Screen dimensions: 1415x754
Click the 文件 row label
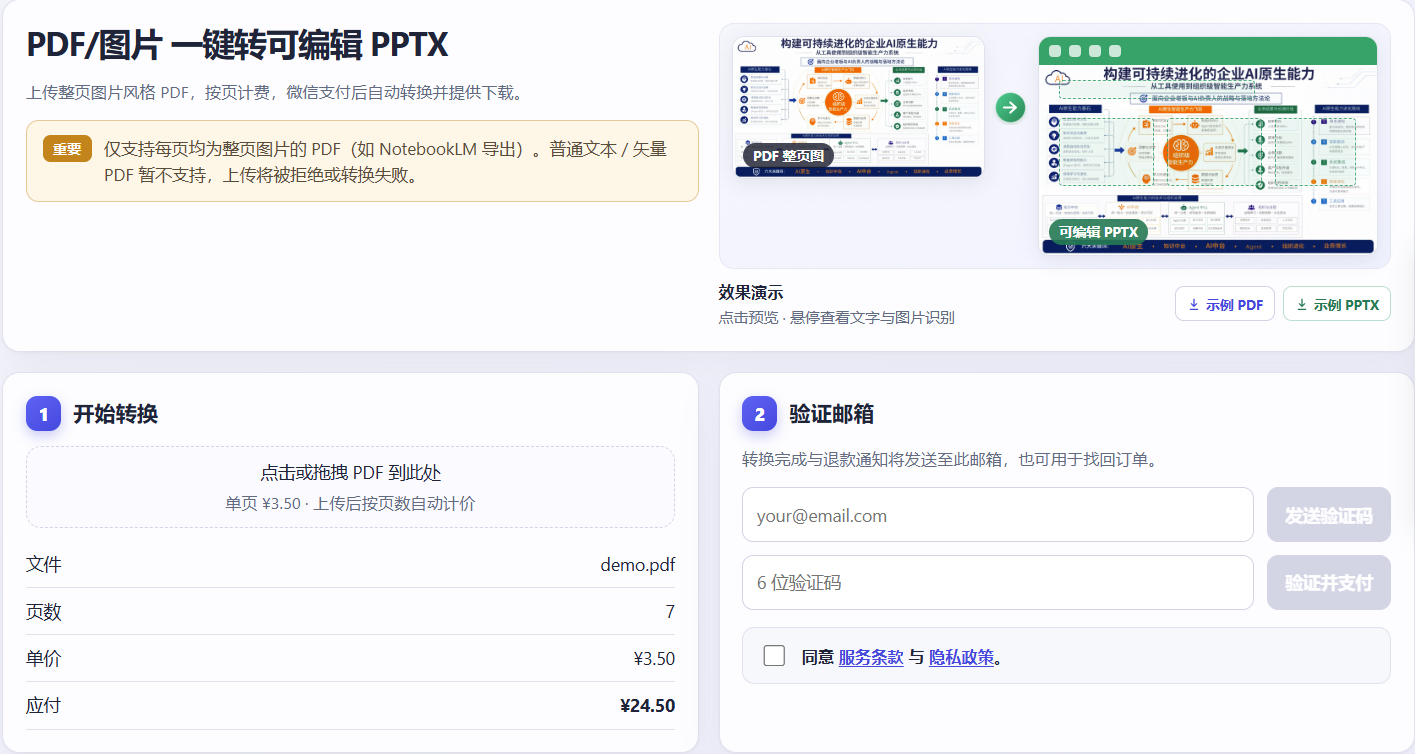[x=44, y=565]
